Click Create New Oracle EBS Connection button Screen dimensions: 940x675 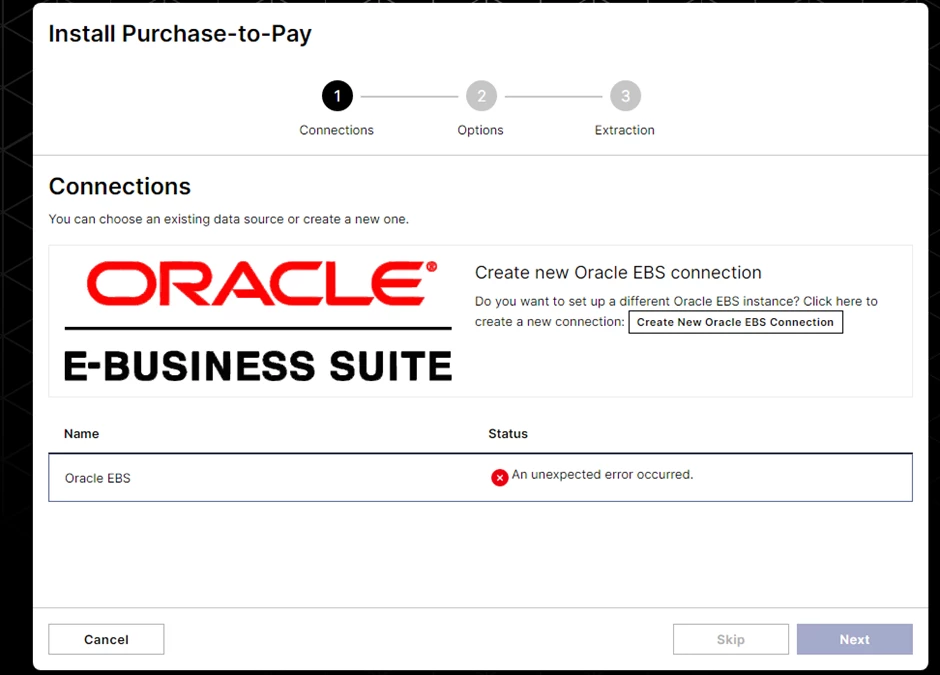736,322
